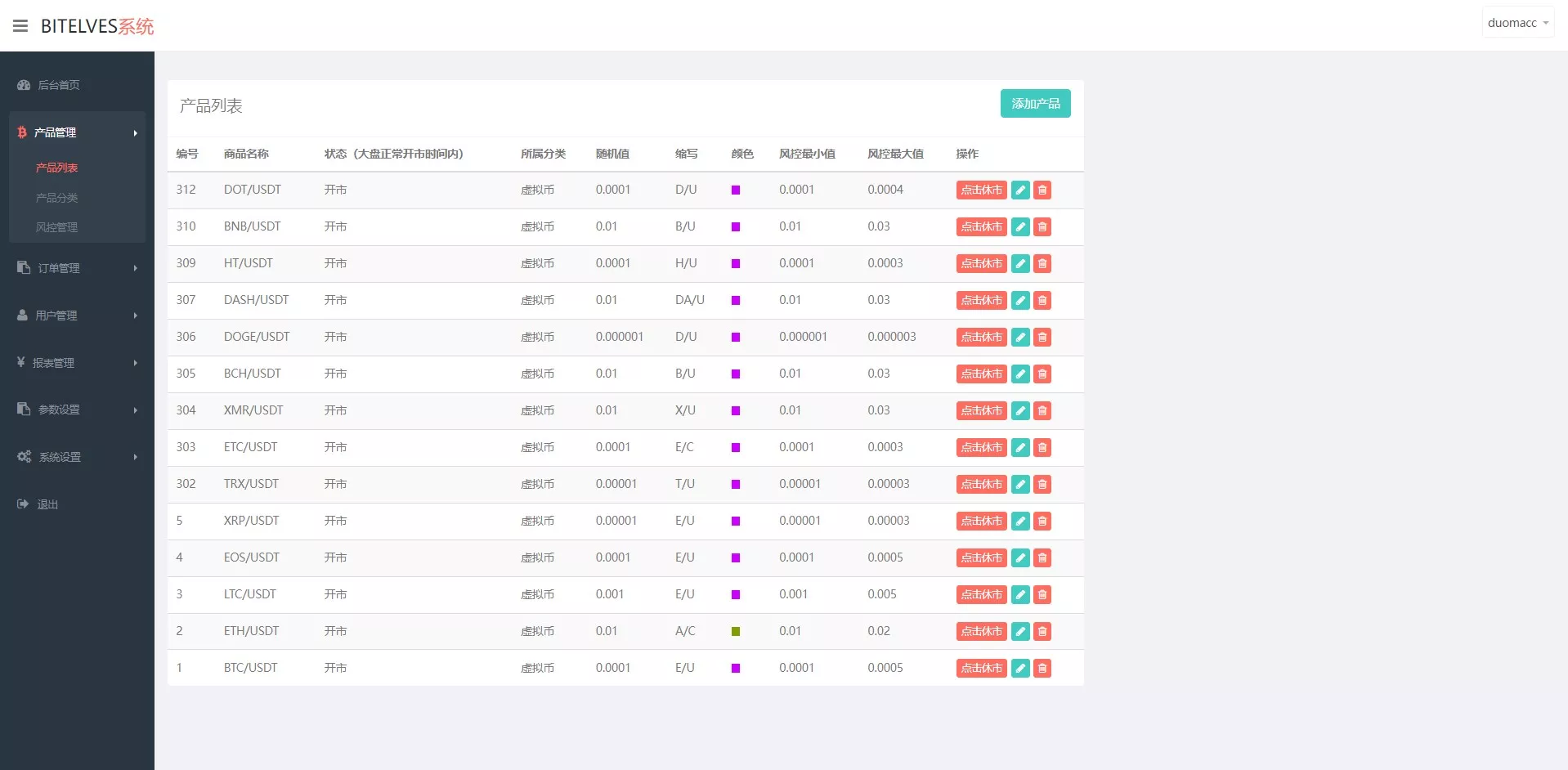Image resolution: width=1568 pixels, height=770 pixels.
Task: Click the 添加产品 button to add product
Action: 1034,103
